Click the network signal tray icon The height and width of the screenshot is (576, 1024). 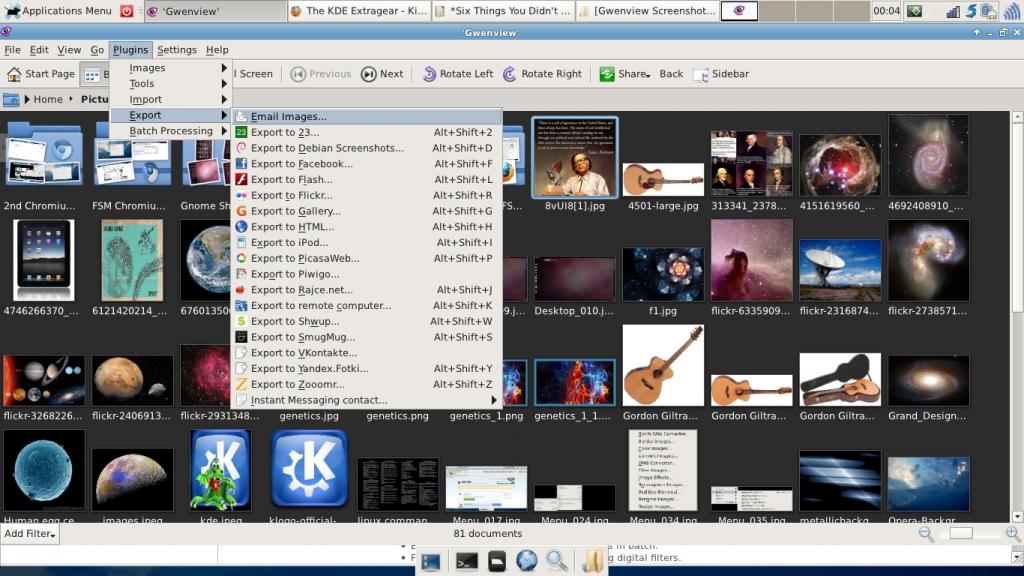[x=953, y=11]
